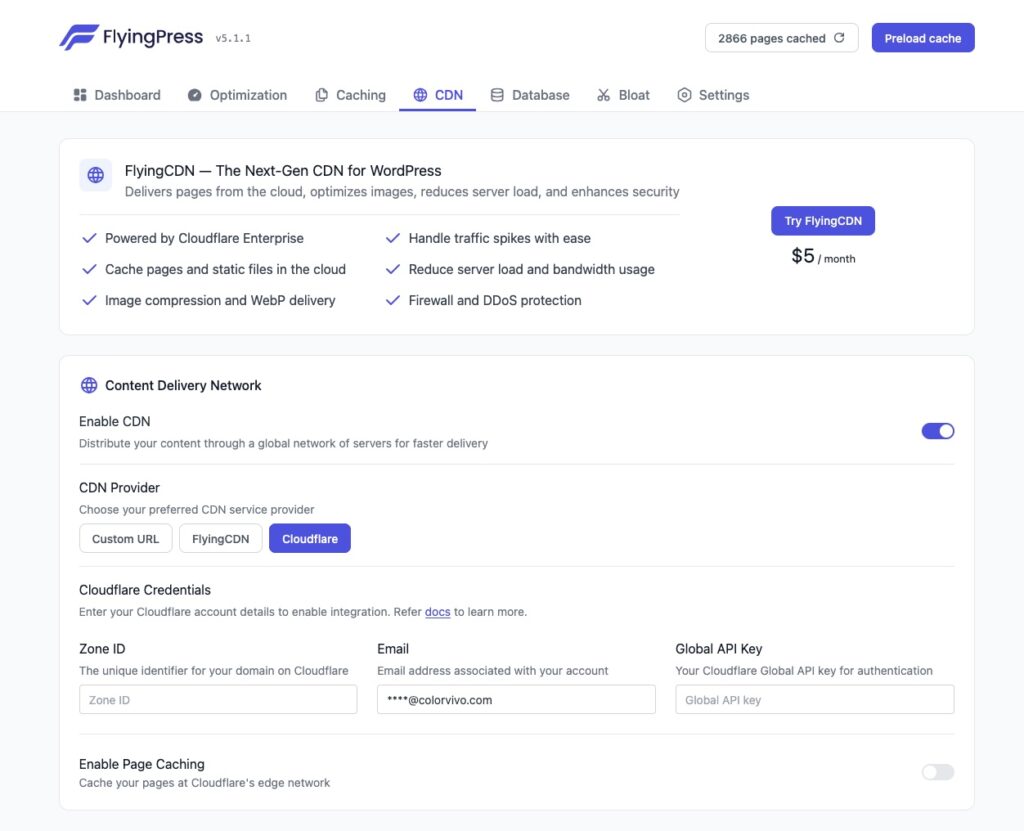Click the Optimization gauge icon
The height and width of the screenshot is (831, 1024).
(195, 95)
